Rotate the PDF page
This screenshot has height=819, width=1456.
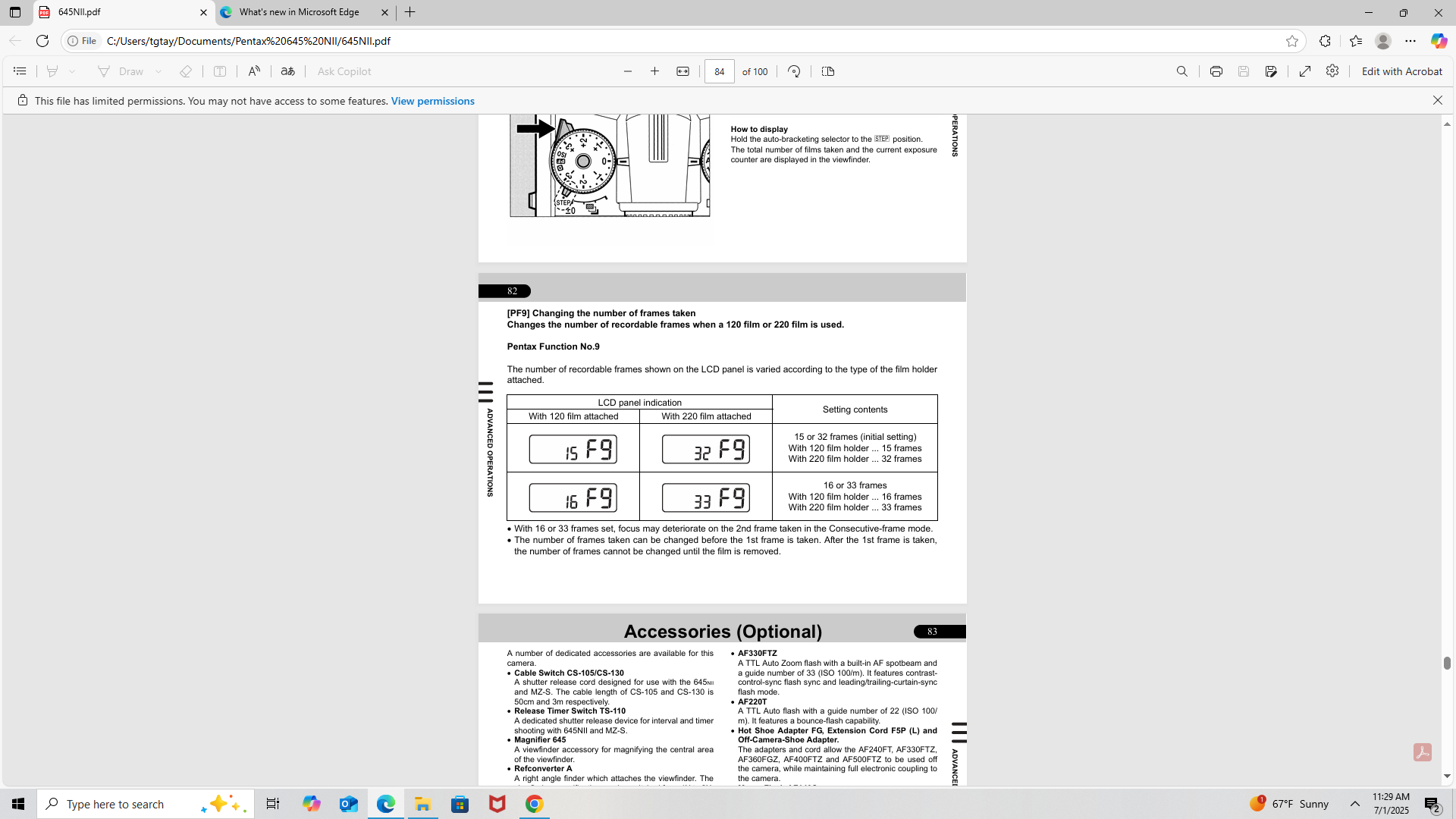(794, 71)
